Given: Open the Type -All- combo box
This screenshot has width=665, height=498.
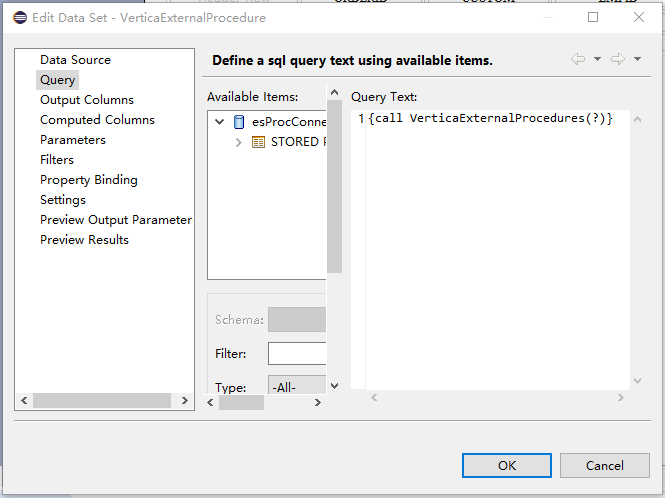Looking at the screenshot, I should click(297, 387).
